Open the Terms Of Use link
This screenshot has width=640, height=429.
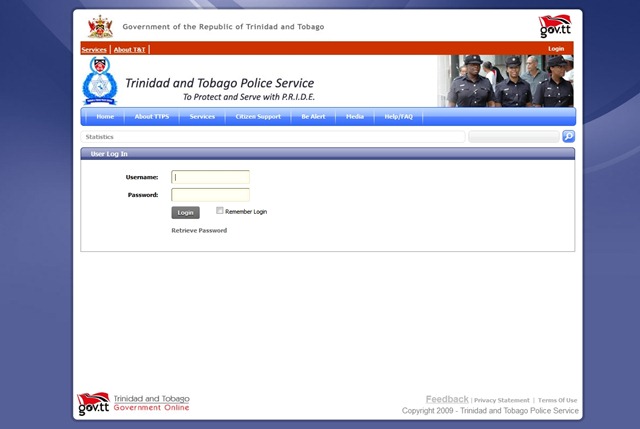(558, 400)
